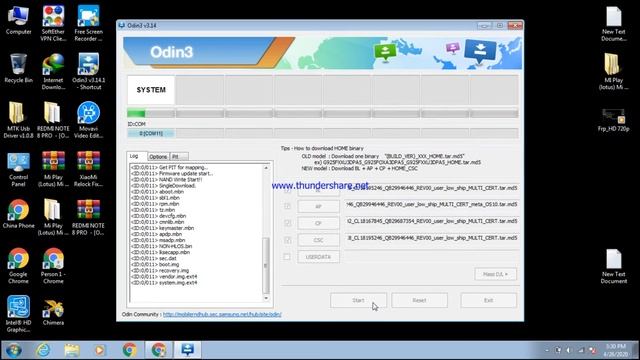Launch the Chimera desktop shortcut

pos(53,313)
